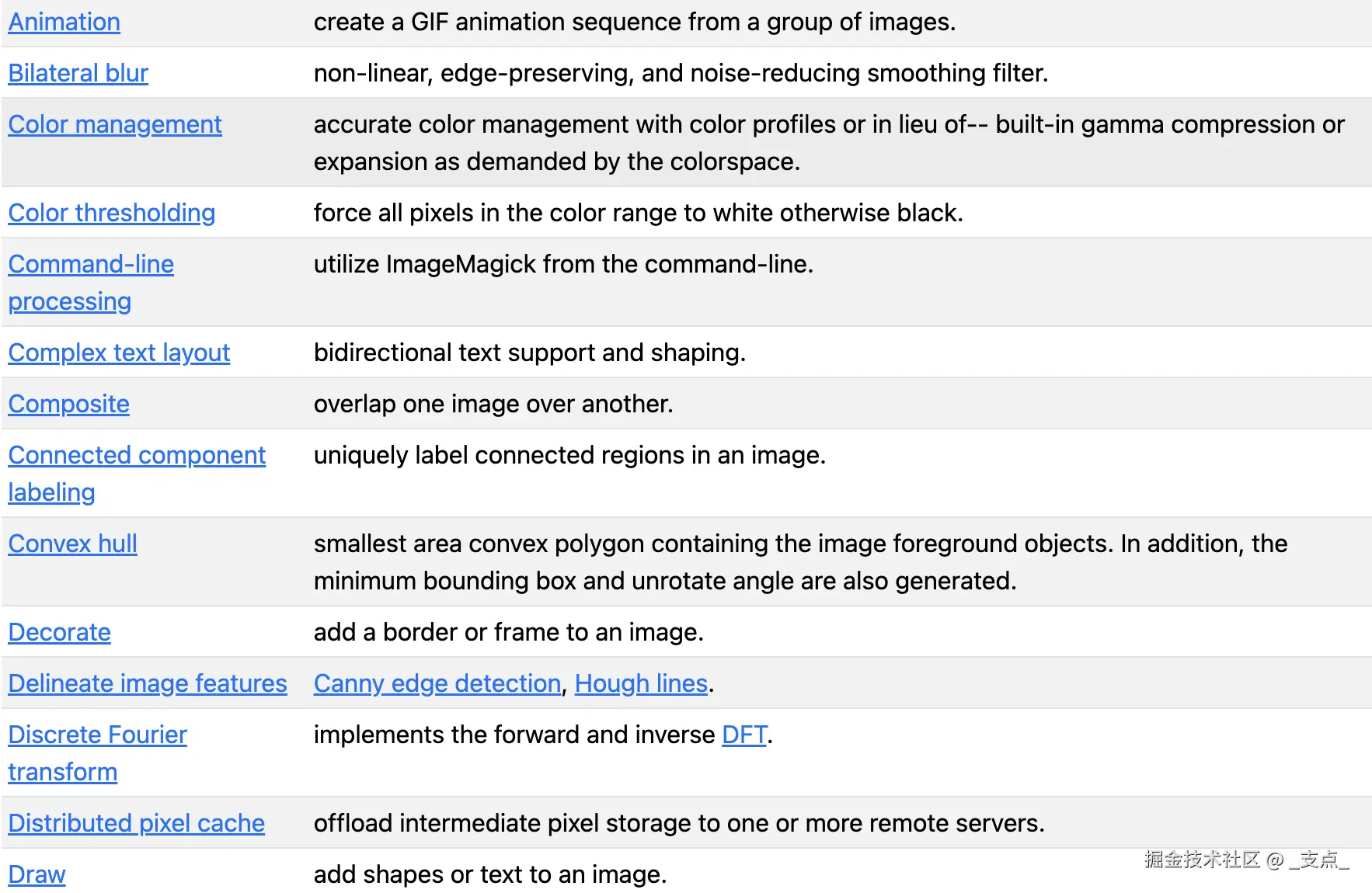1372x893 pixels.
Task: Click the Decorate row description text
Action: [509, 632]
